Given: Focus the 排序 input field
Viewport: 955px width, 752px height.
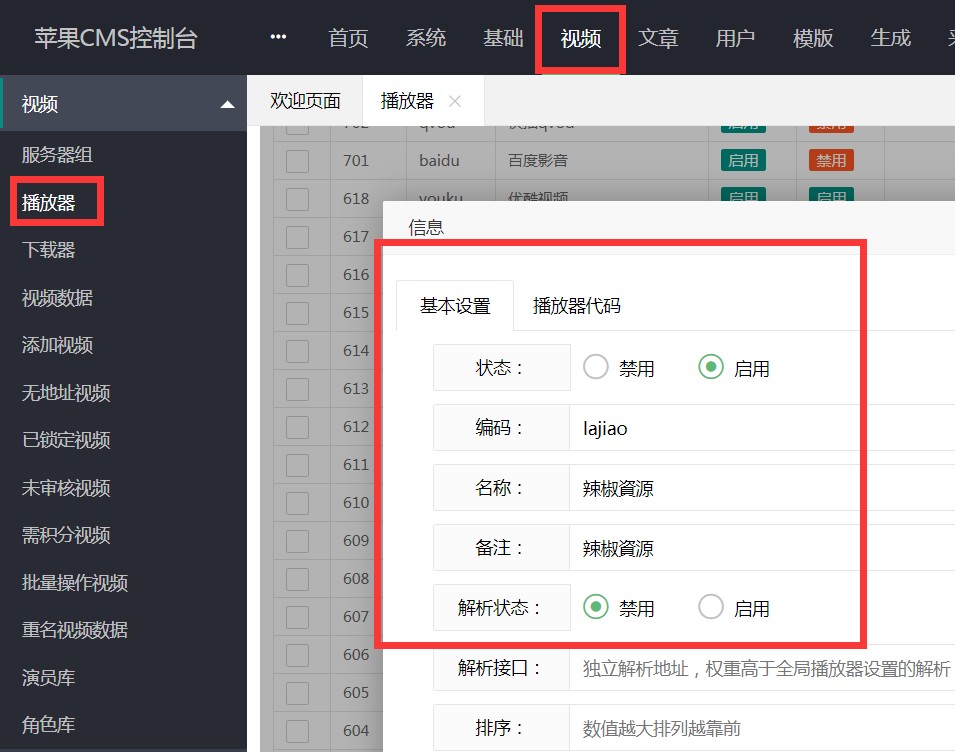Looking at the screenshot, I should pyautogui.click(x=762, y=728).
